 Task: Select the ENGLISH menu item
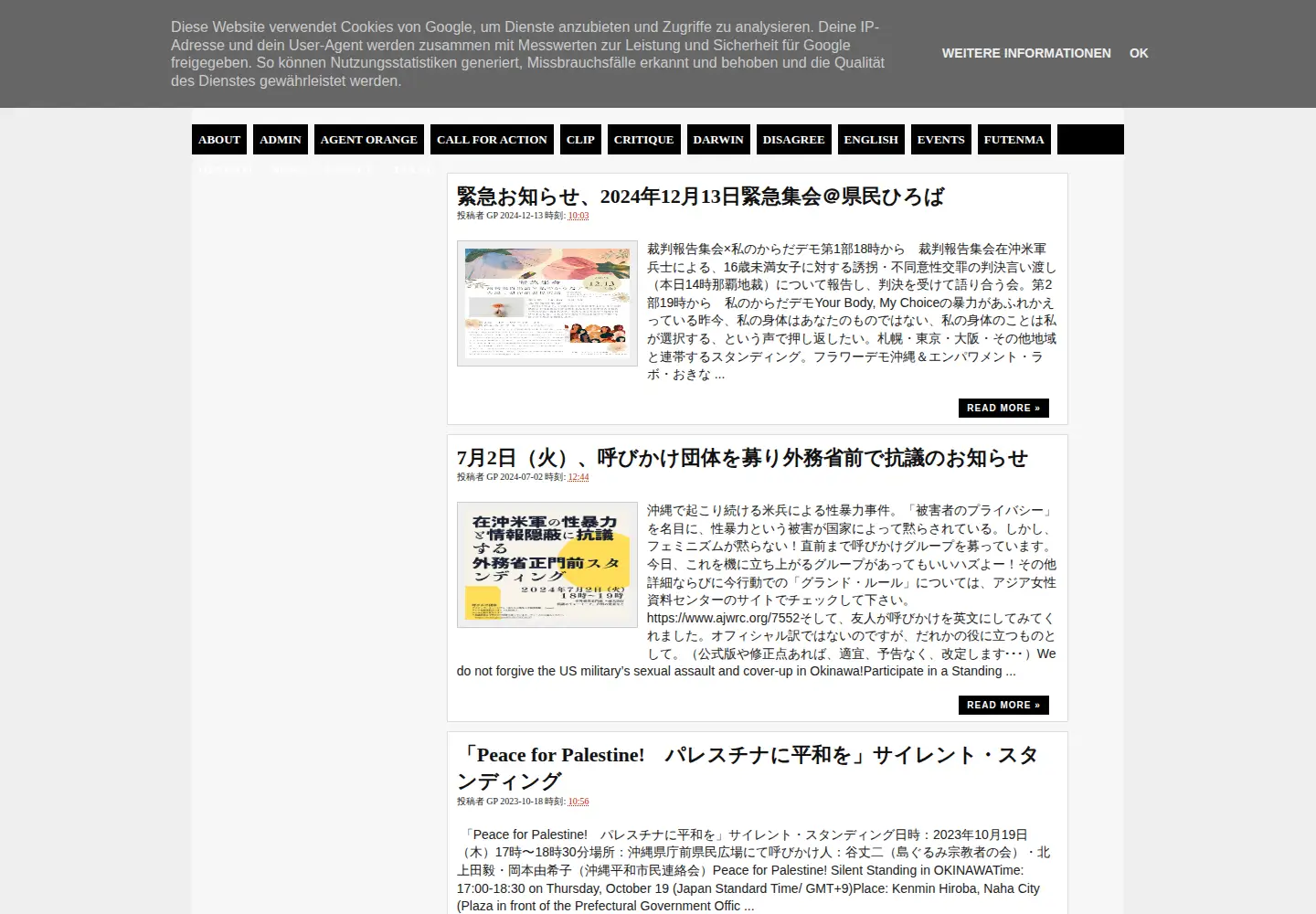click(871, 140)
